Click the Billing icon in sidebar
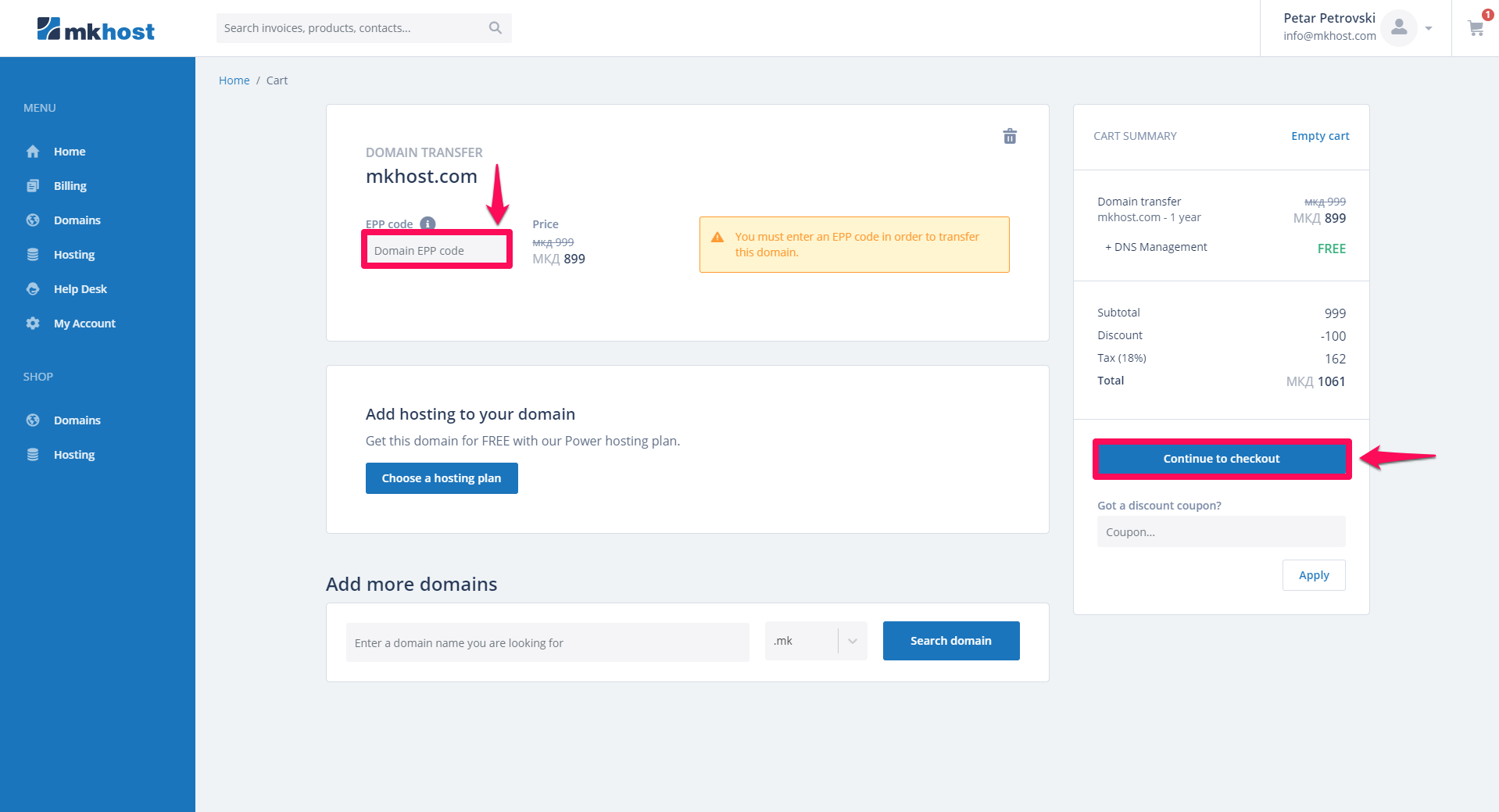1499x812 pixels. [x=33, y=186]
